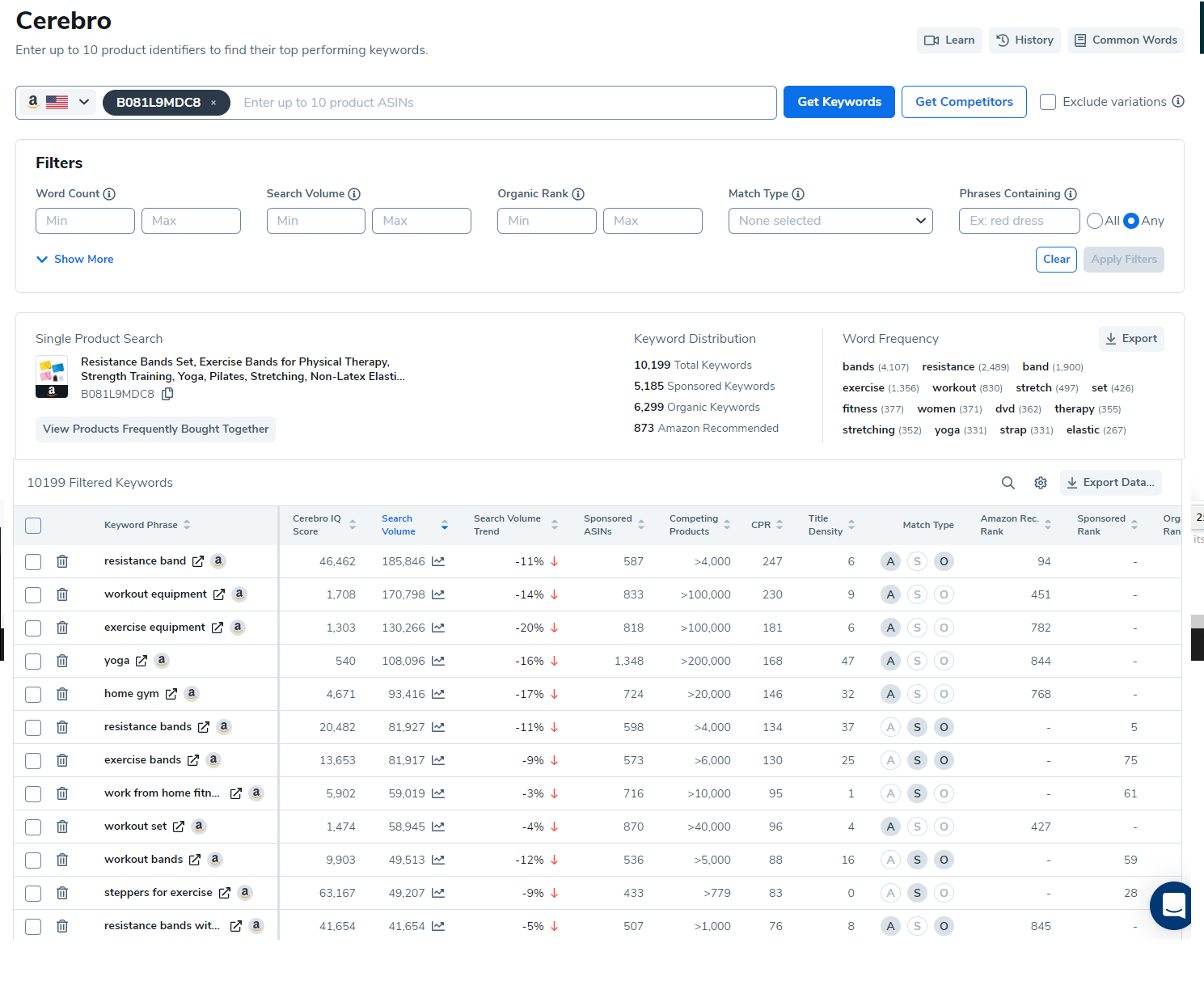Click the Word Count Min field
Screen dimensions: 1204x981
click(85, 221)
